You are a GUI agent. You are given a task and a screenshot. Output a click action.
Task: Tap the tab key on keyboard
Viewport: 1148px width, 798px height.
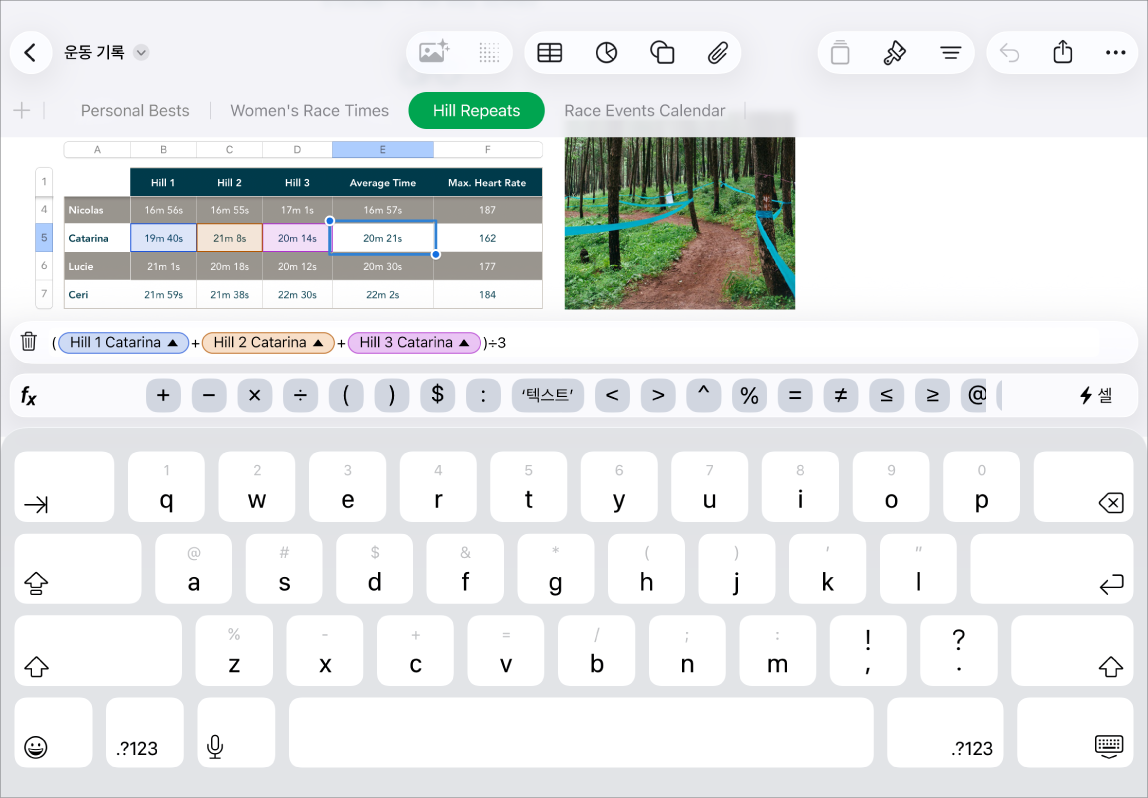64,487
